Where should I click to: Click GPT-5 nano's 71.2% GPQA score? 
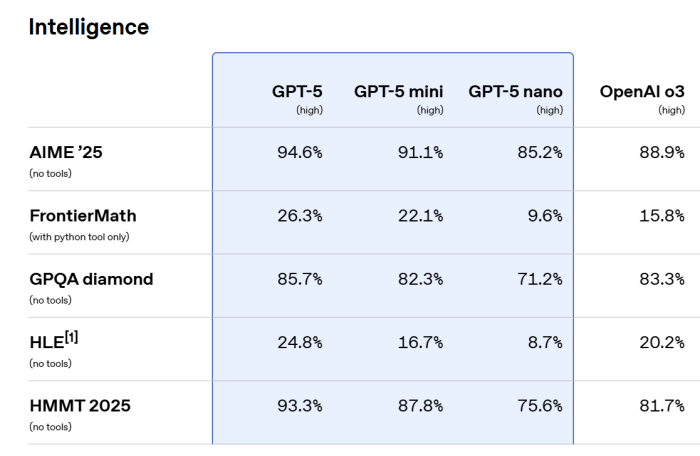pyautogui.click(x=539, y=279)
